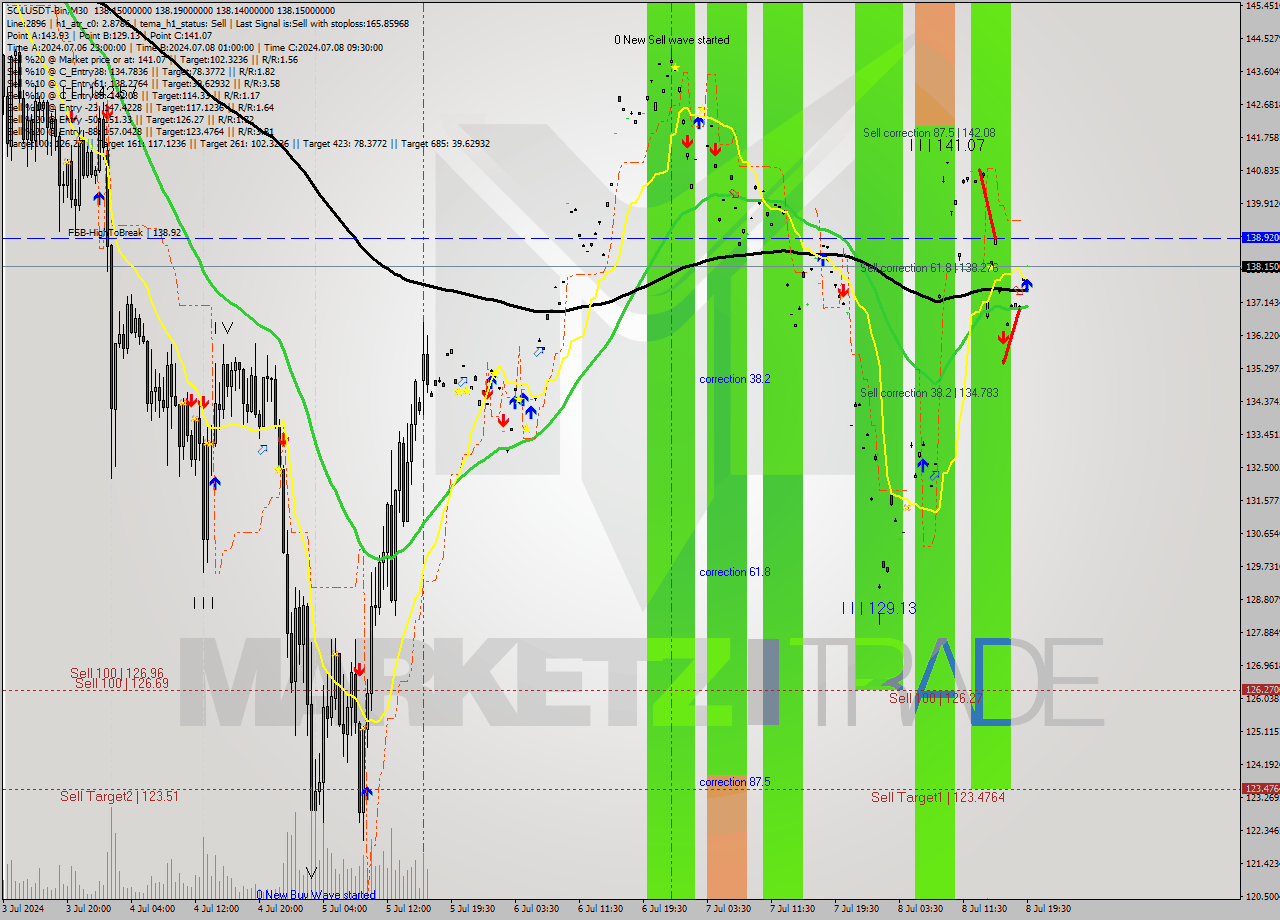The width and height of the screenshot is (1280, 920).
Task: Click the '8 Jul 11:30' time axis label
Action: (985, 909)
